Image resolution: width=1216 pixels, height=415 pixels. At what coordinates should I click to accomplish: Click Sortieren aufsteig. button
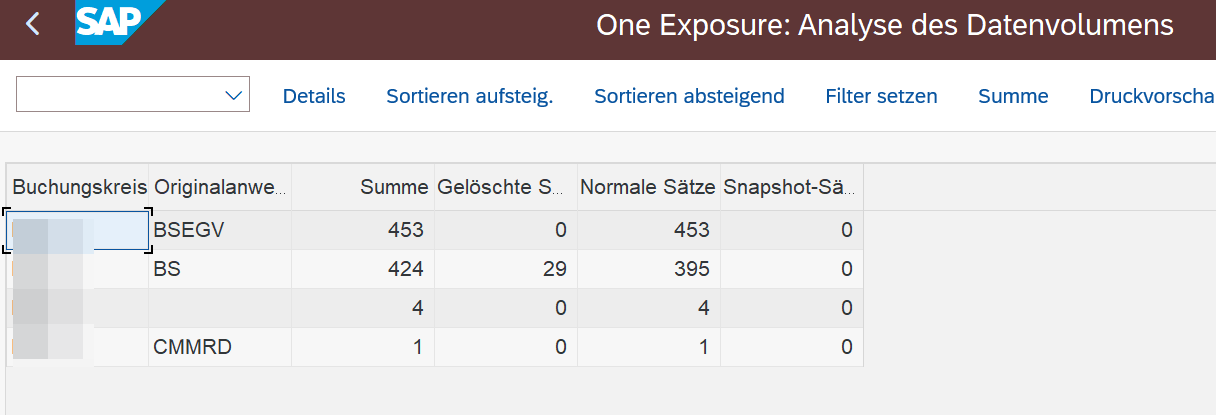470,96
